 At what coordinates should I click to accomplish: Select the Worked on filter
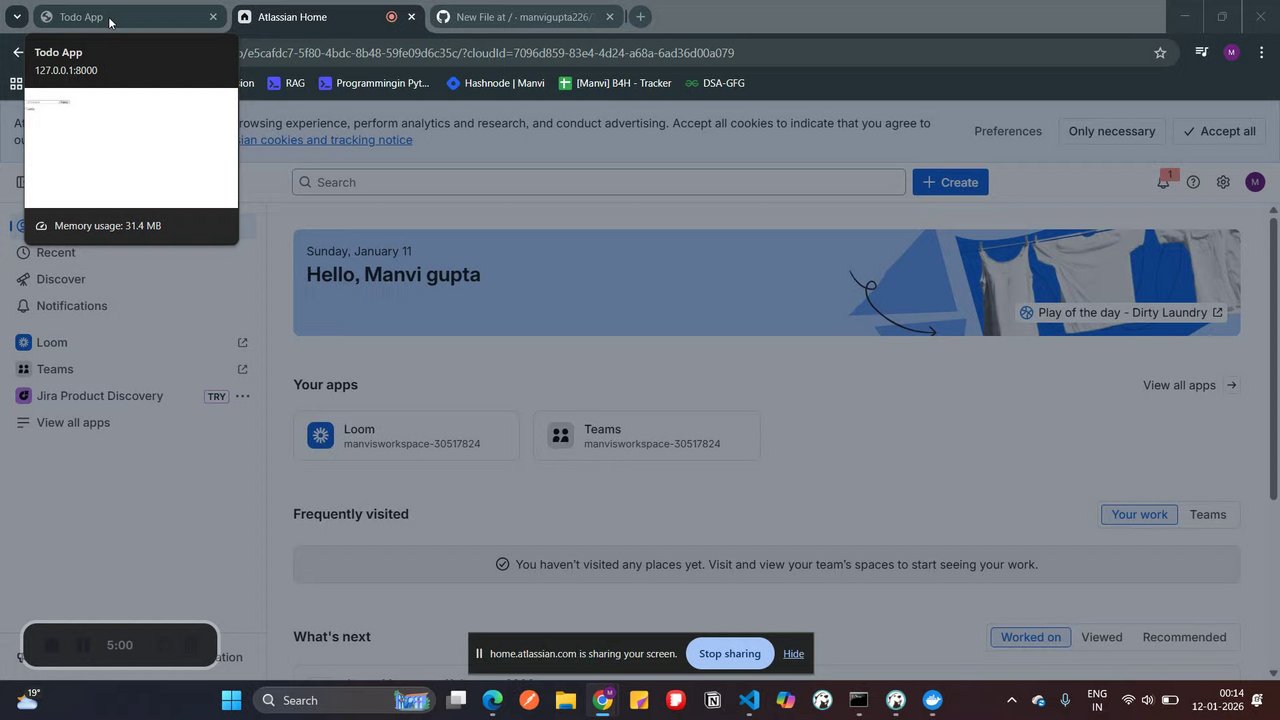click(x=1030, y=637)
